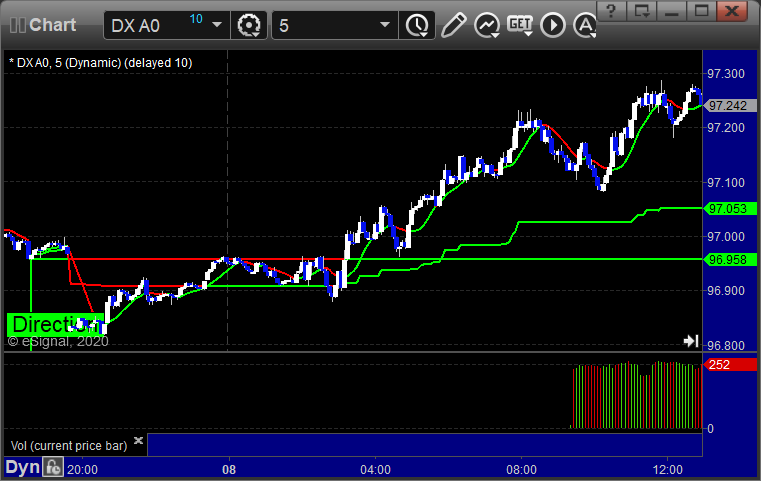This screenshot has height=481, width=761.
Task: Click the DX A0 symbol input field
Action: tap(166, 25)
